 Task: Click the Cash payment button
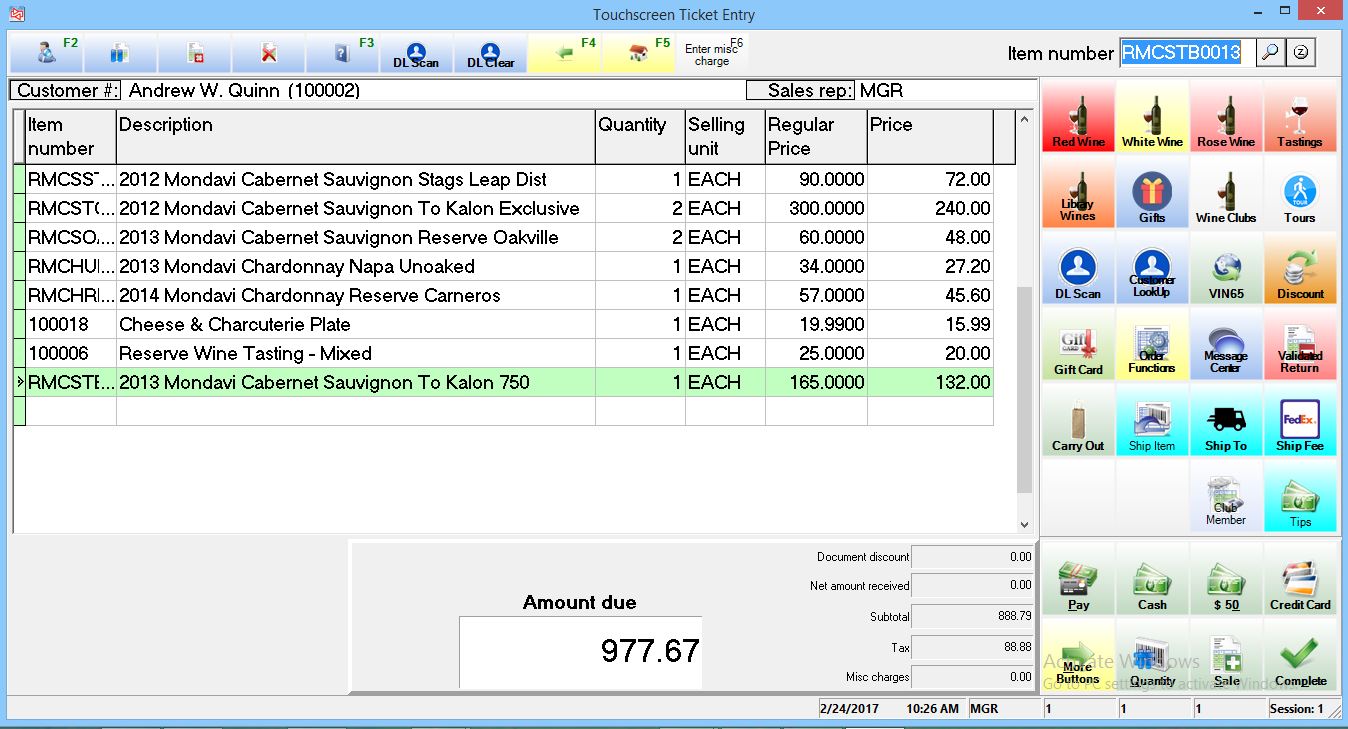(1152, 582)
